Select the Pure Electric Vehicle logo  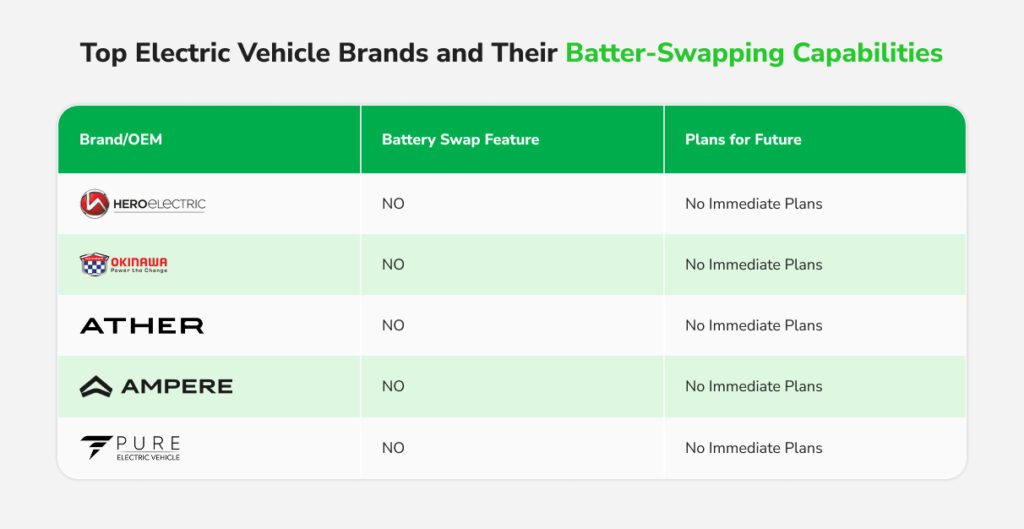(130, 447)
